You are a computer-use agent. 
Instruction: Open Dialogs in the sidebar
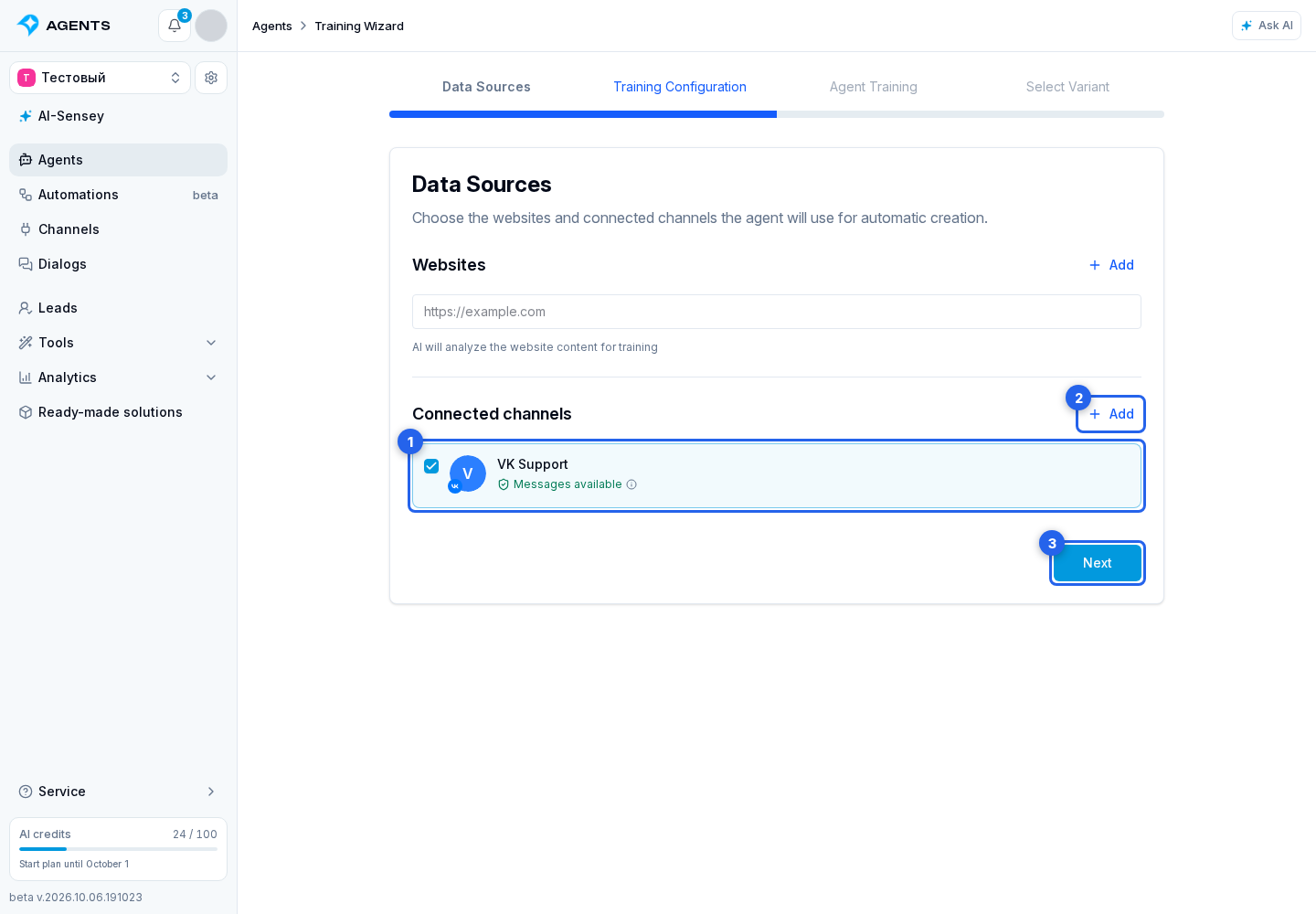click(x=118, y=264)
